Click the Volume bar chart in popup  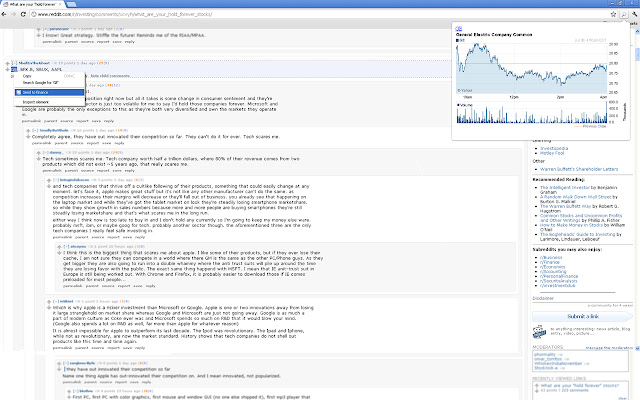coord(531,113)
